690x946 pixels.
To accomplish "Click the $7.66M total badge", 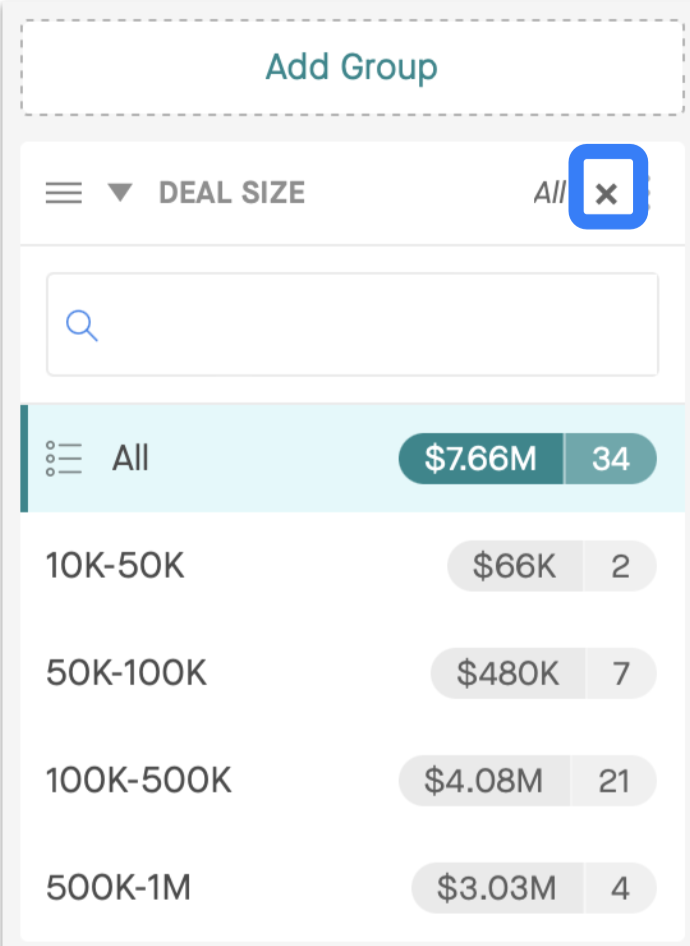I will tap(481, 459).
